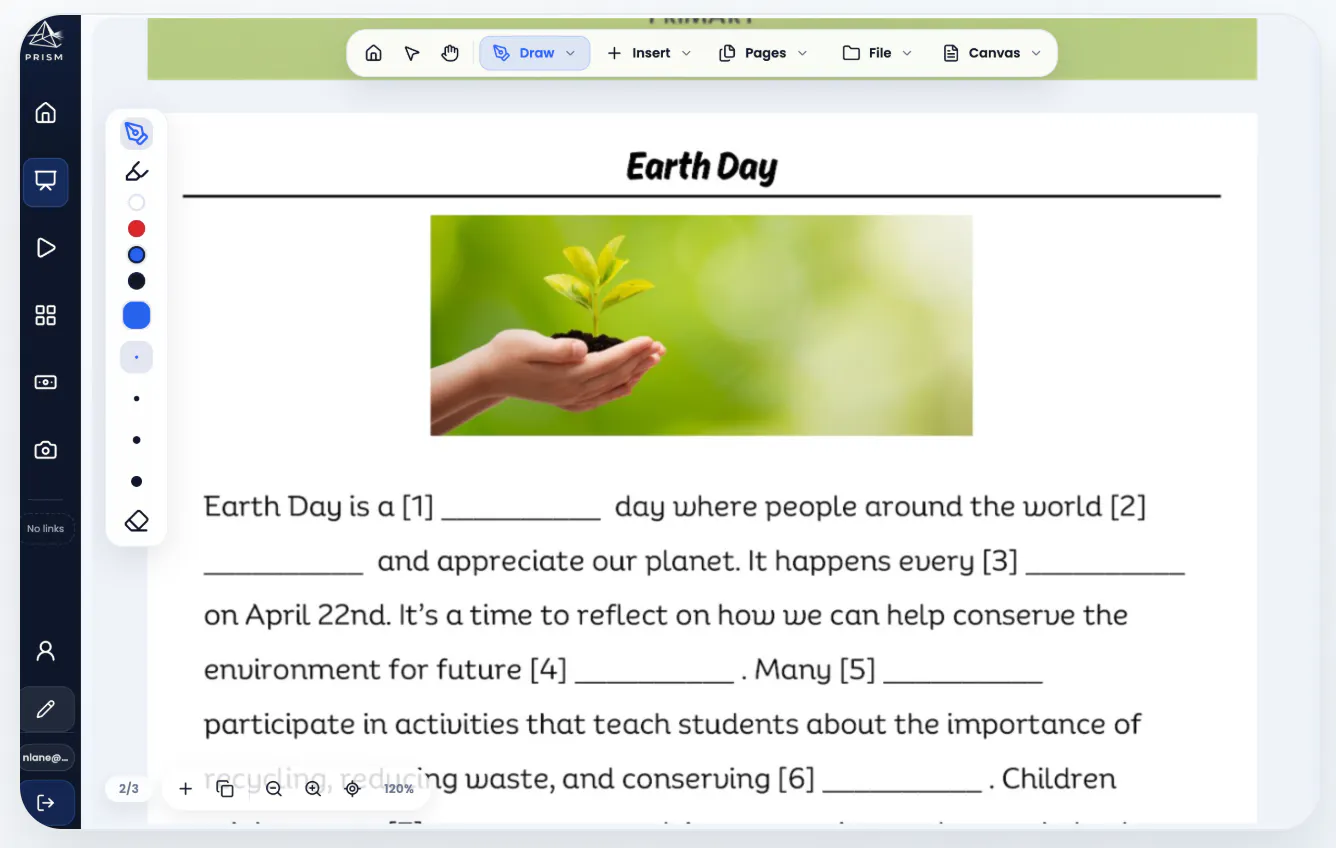This screenshot has height=848, width=1336.
Task: Open the Canvas menu
Action: (x=992, y=53)
